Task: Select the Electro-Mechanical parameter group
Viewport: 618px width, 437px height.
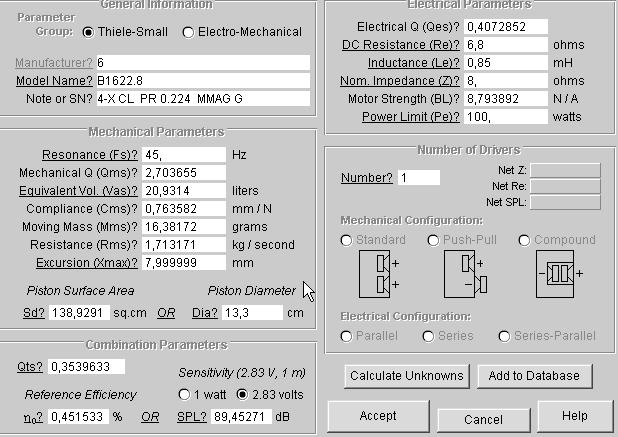Action: [x=188, y=32]
